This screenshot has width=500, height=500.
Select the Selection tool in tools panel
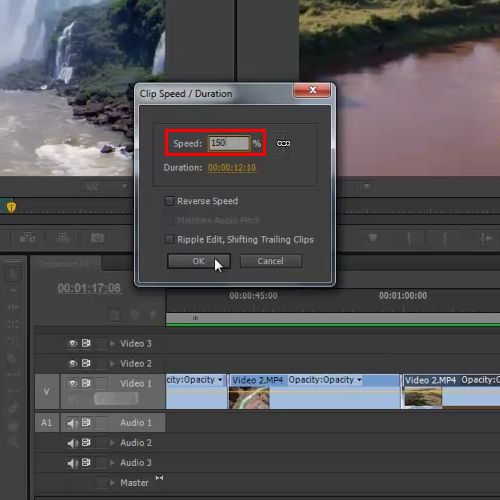(x=13, y=275)
